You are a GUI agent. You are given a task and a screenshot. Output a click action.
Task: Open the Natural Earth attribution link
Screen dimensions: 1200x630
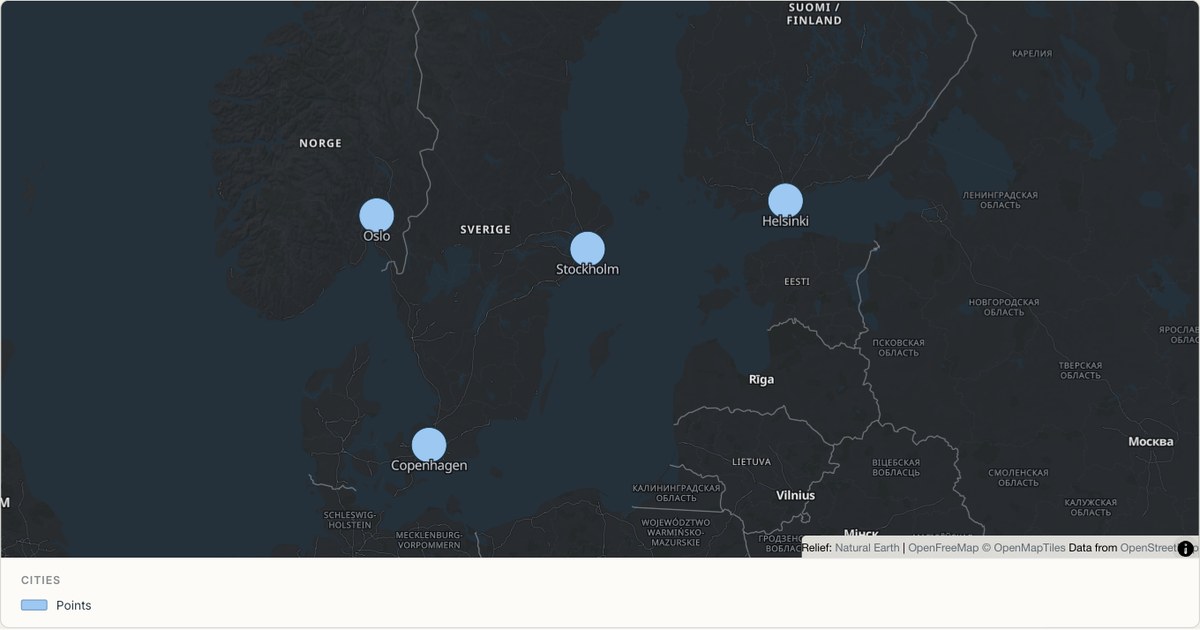pyautogui.click(x=867, y=548)
